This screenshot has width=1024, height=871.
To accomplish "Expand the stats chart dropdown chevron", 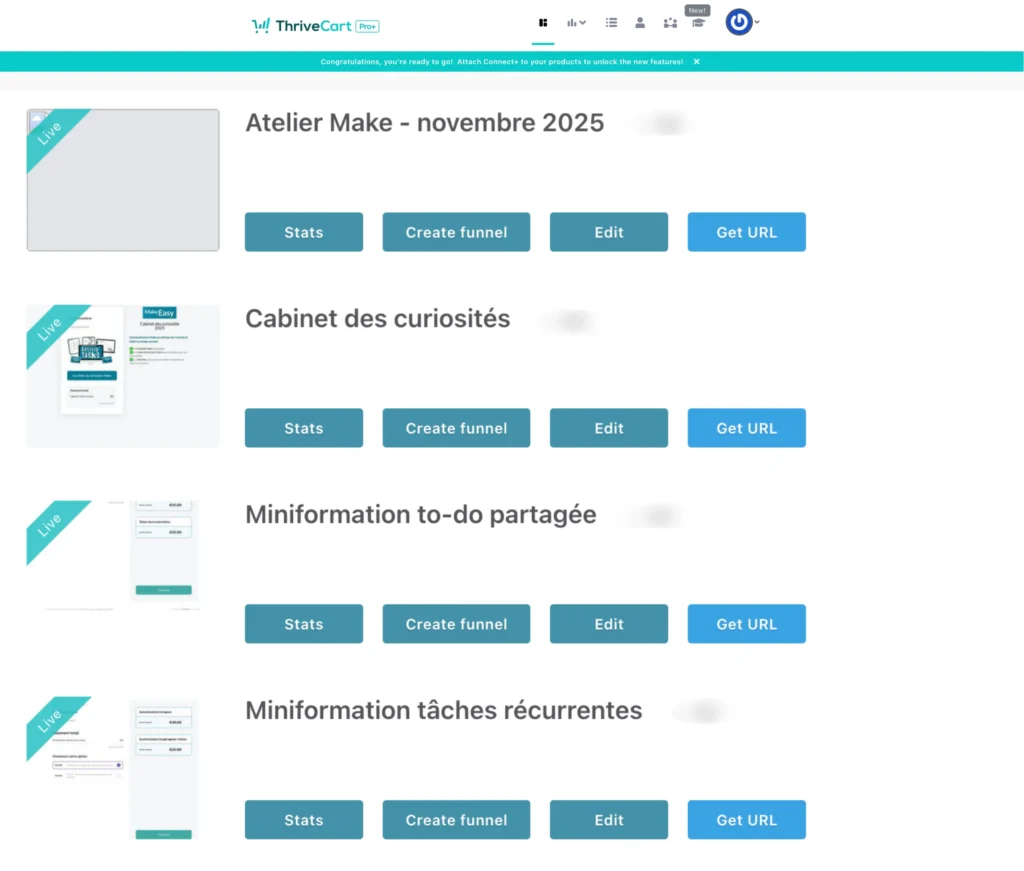I will point(583,22).
